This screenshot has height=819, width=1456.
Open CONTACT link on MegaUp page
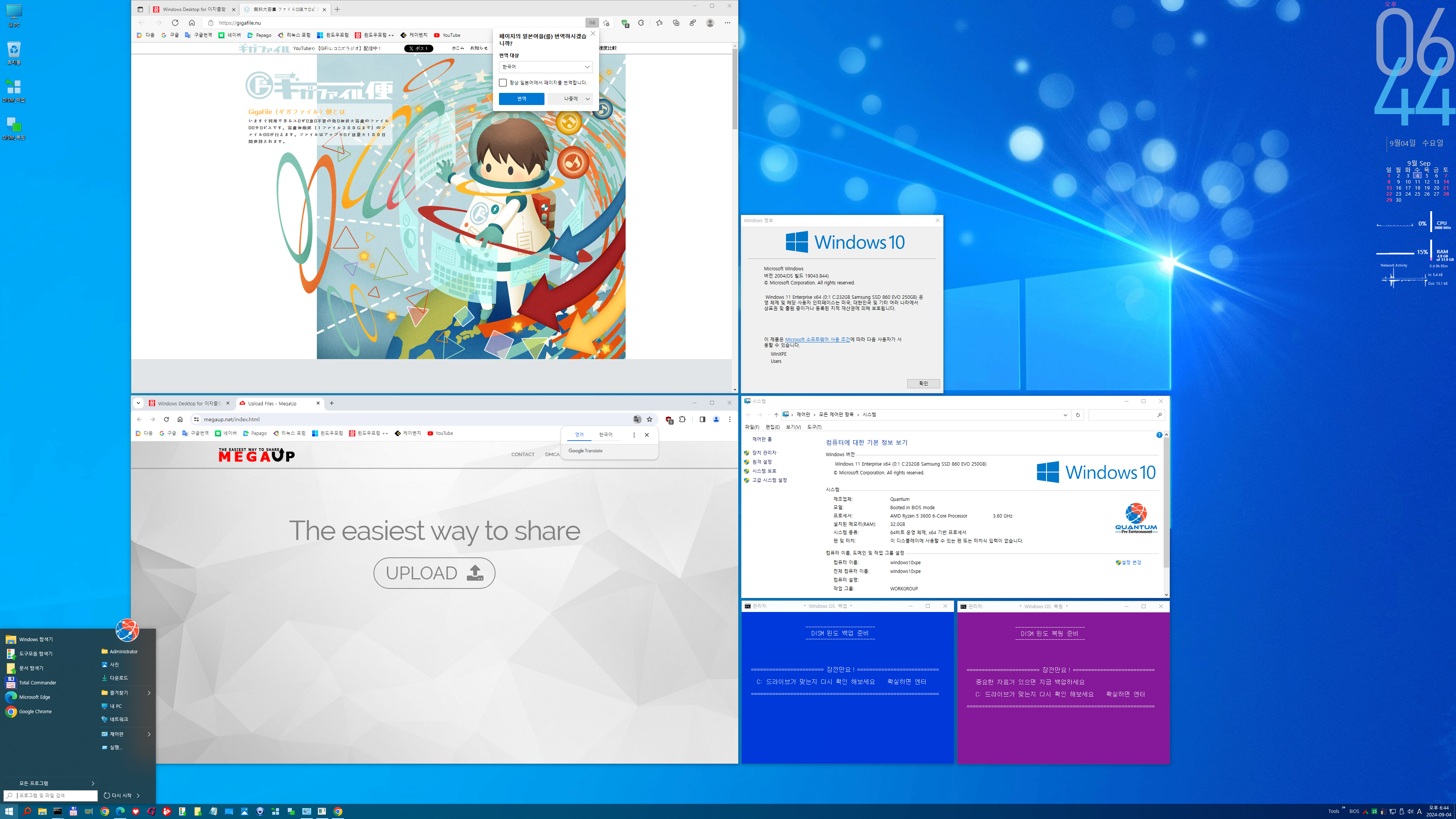coord(523,455)
